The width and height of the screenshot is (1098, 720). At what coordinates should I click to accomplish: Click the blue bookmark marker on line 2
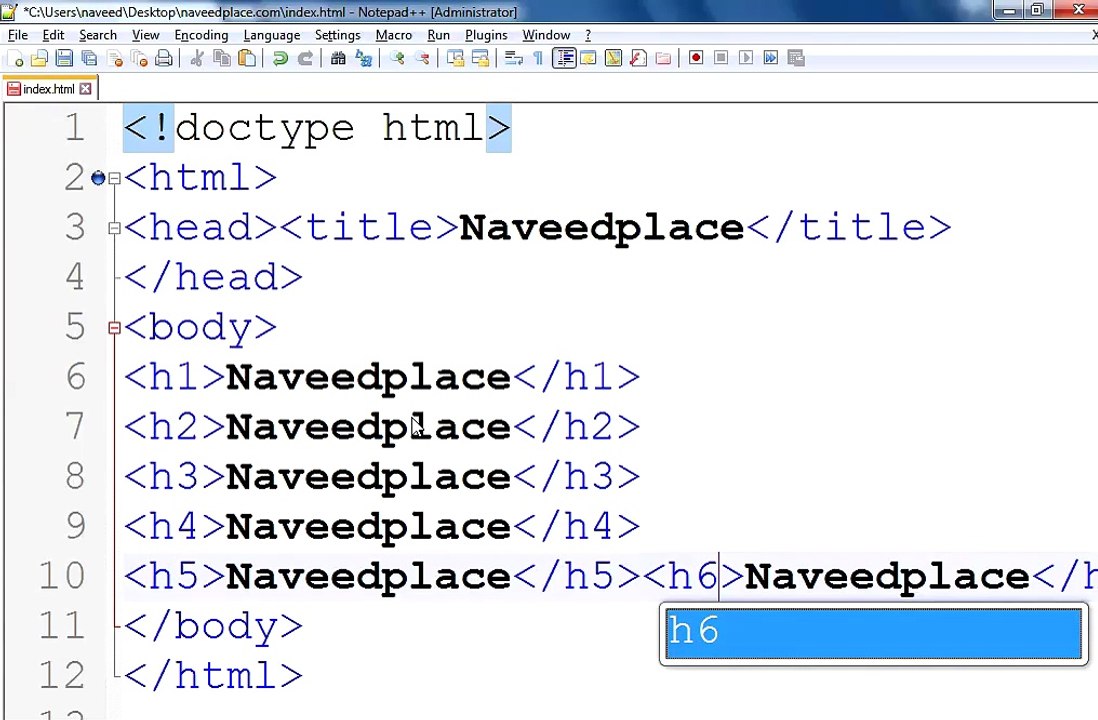point(98,178)
